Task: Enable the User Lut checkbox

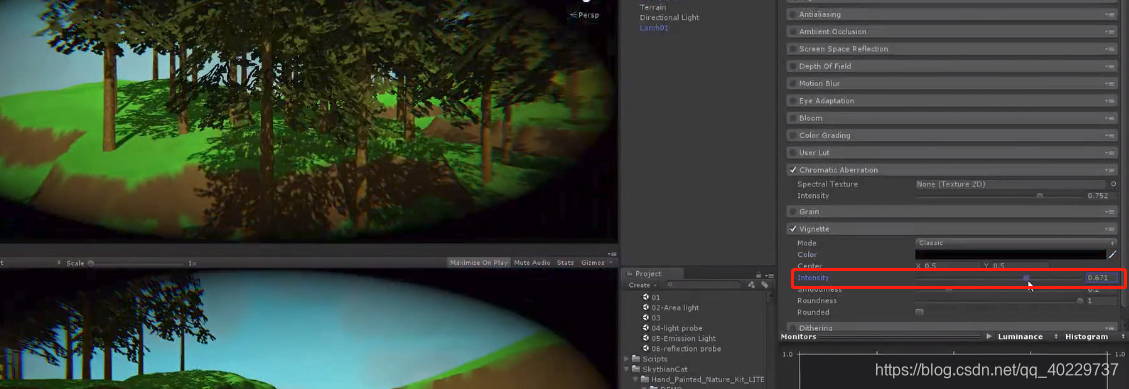Action: pos(793,153)
